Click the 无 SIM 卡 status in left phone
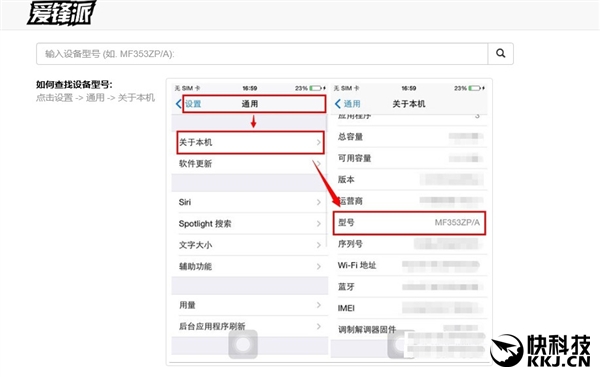This screenshot has height=377, width=600. click(187, 88)
